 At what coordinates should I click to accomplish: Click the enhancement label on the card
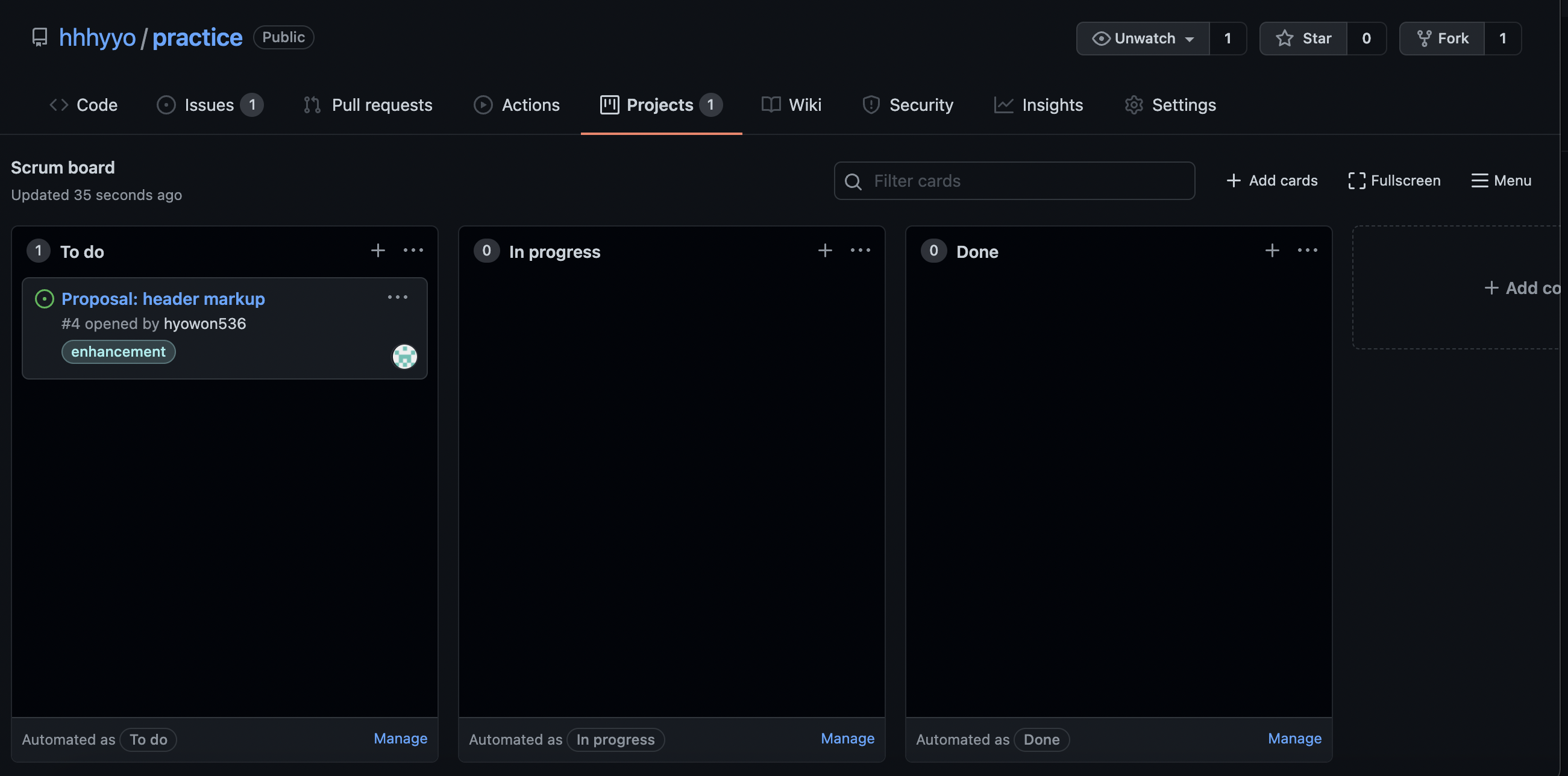(x=118, y=352)
